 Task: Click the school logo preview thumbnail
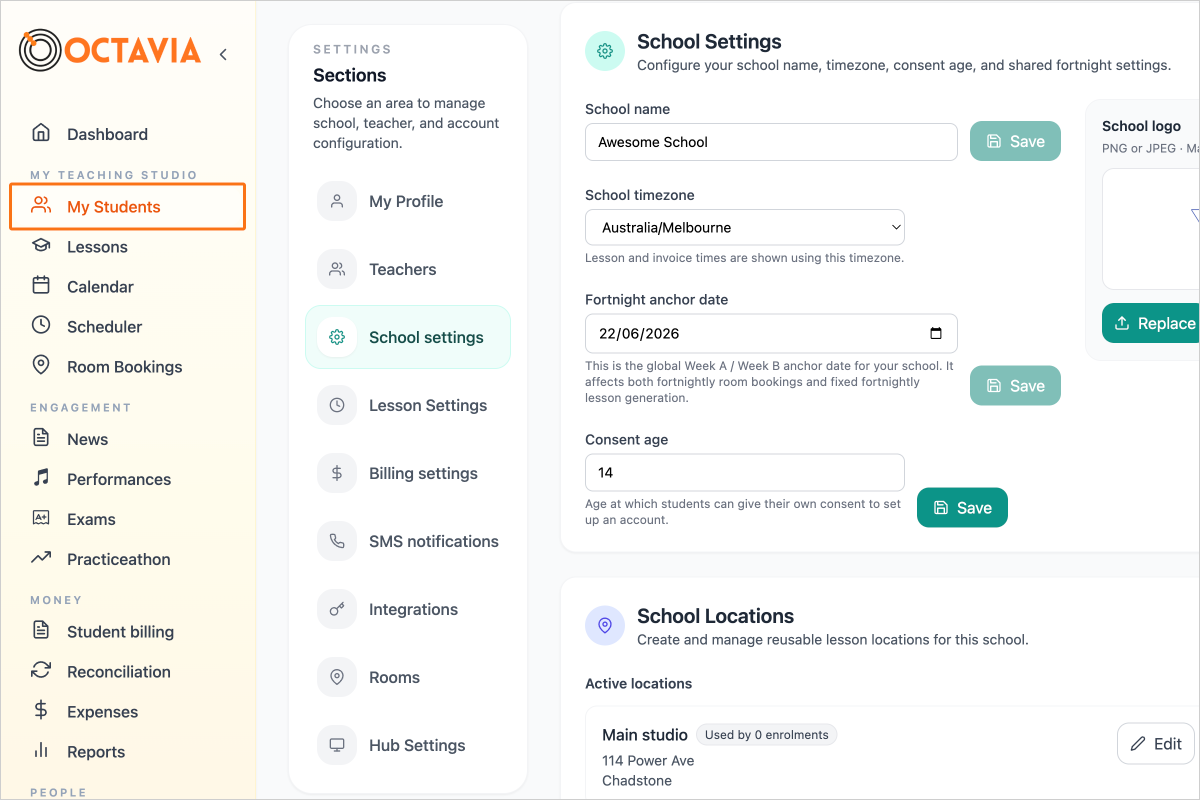pyautogui.click(x=1152, y=229)
